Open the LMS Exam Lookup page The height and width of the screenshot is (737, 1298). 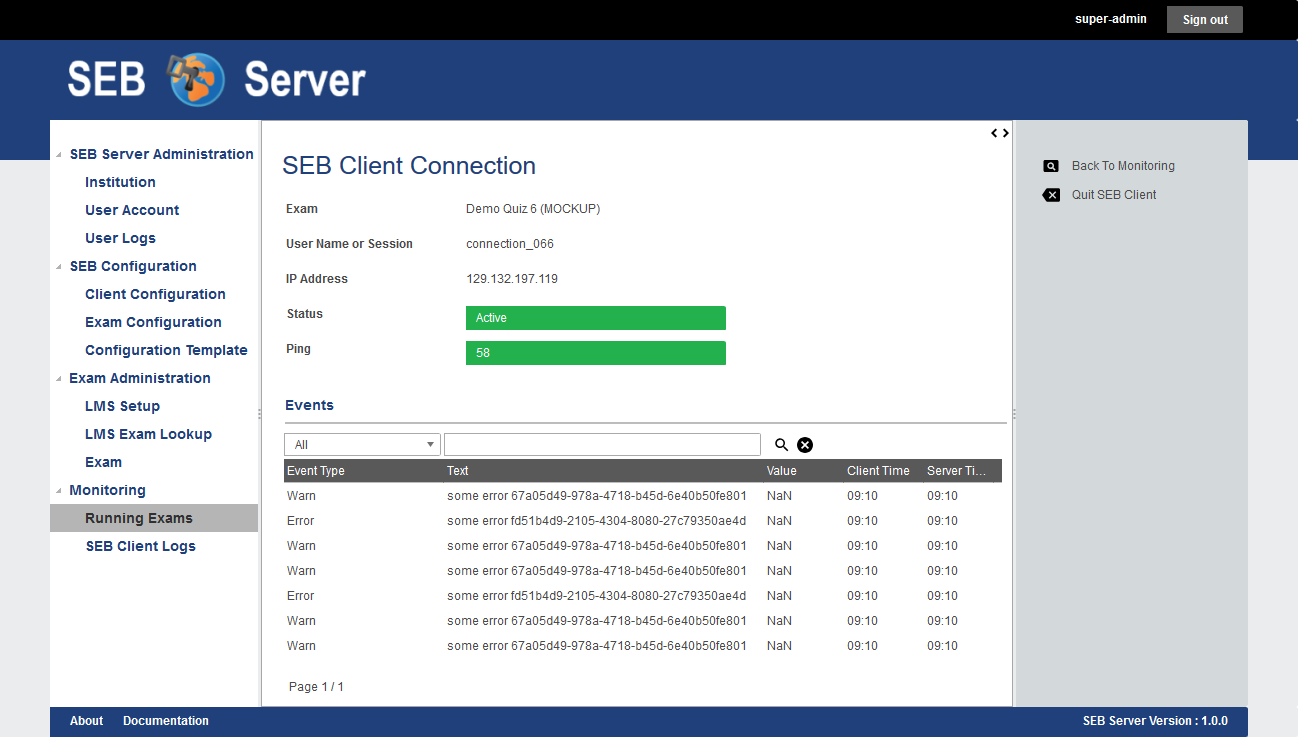(x=148, y=434)
